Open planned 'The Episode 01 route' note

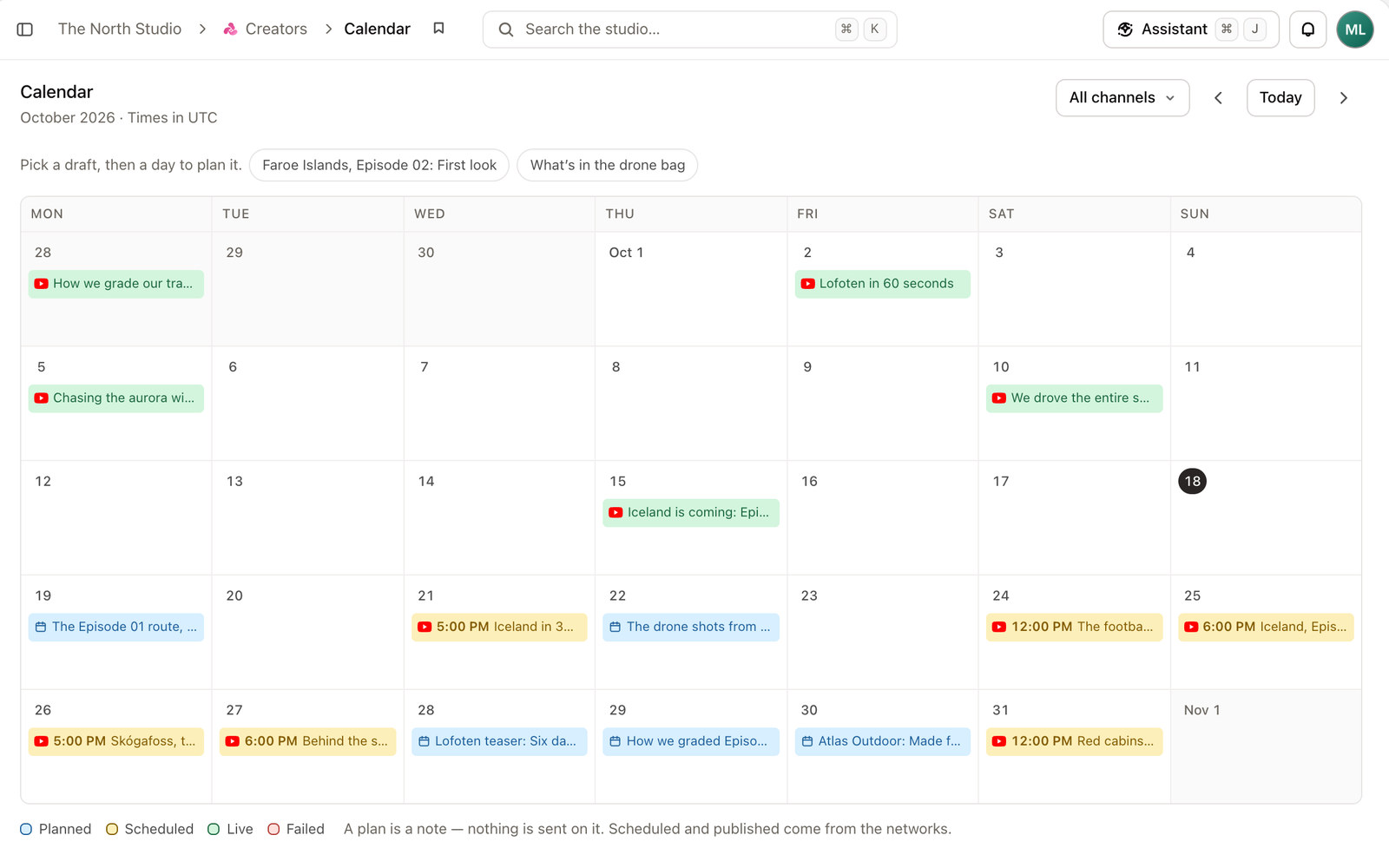(x=116, y=628)
